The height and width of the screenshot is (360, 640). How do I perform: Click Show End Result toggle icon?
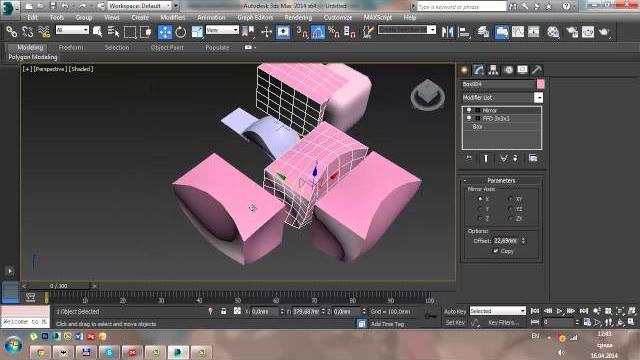486,158
